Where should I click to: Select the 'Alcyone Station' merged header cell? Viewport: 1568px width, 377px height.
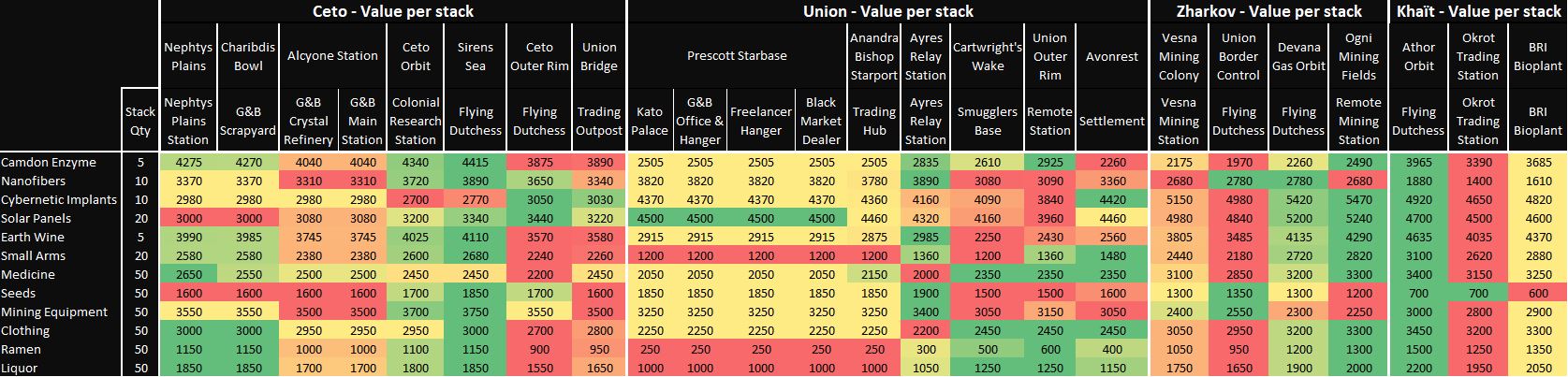pyautogui.click(x=332, y=56)
